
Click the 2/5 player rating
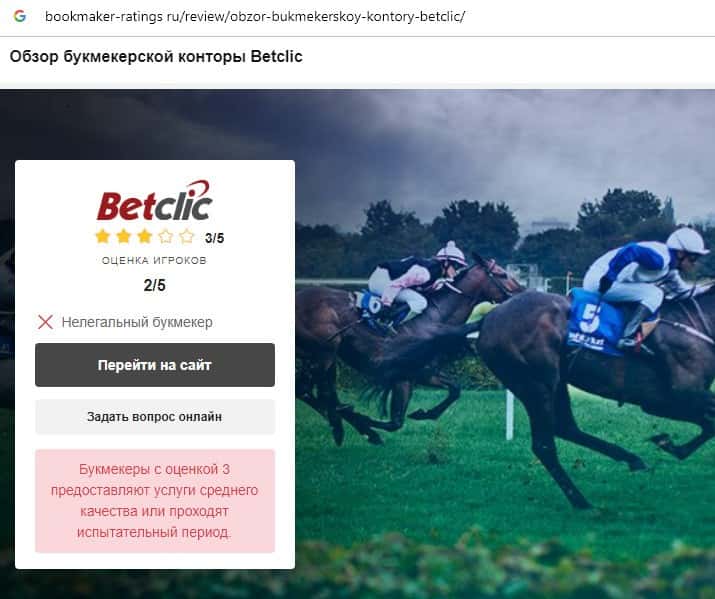(x=155, y=285)
